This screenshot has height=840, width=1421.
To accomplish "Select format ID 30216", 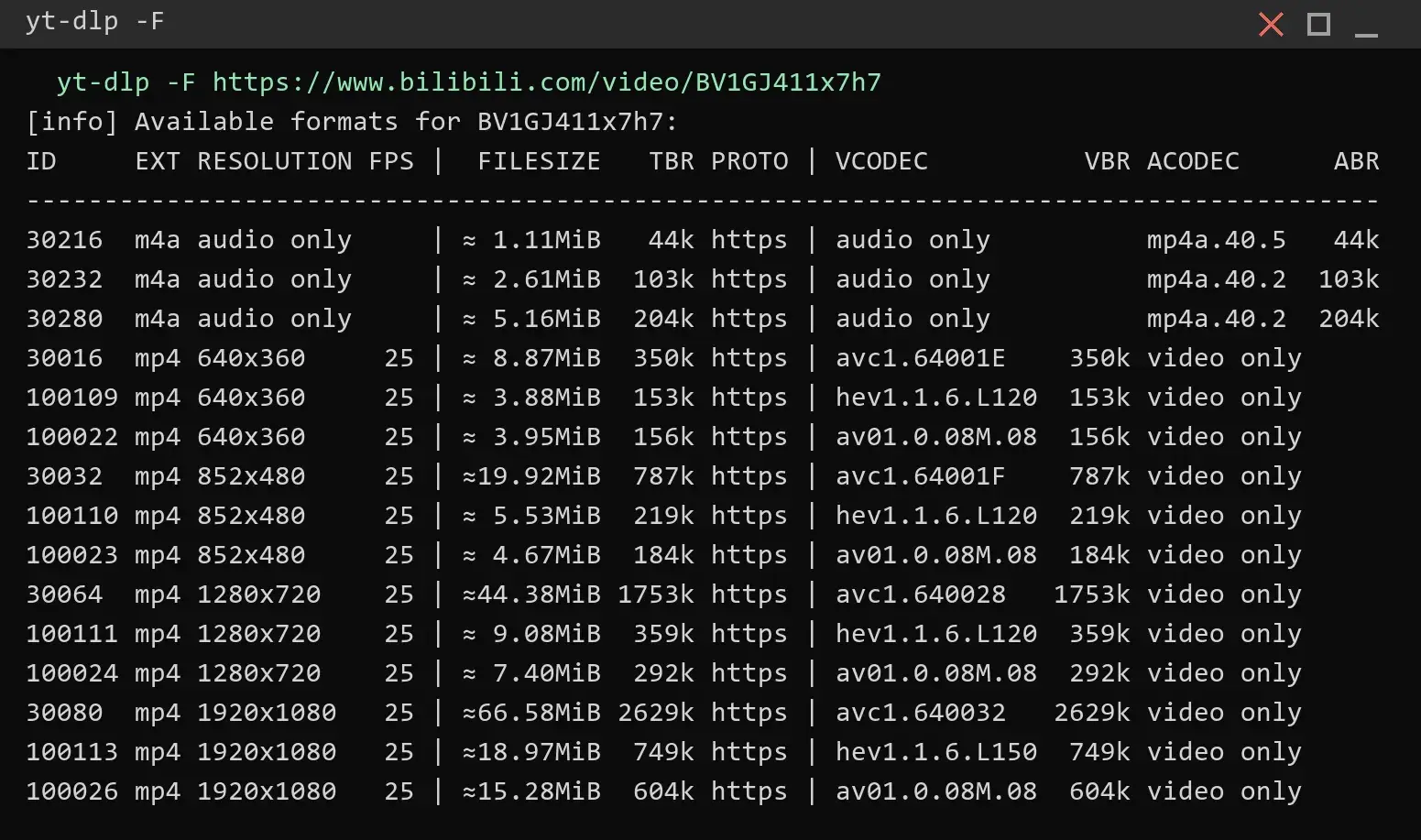I will [x=64, y=240].
